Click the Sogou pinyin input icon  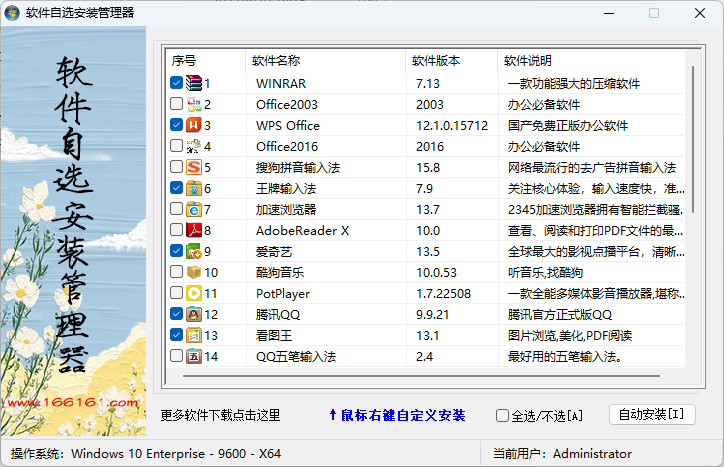[194, 167]
